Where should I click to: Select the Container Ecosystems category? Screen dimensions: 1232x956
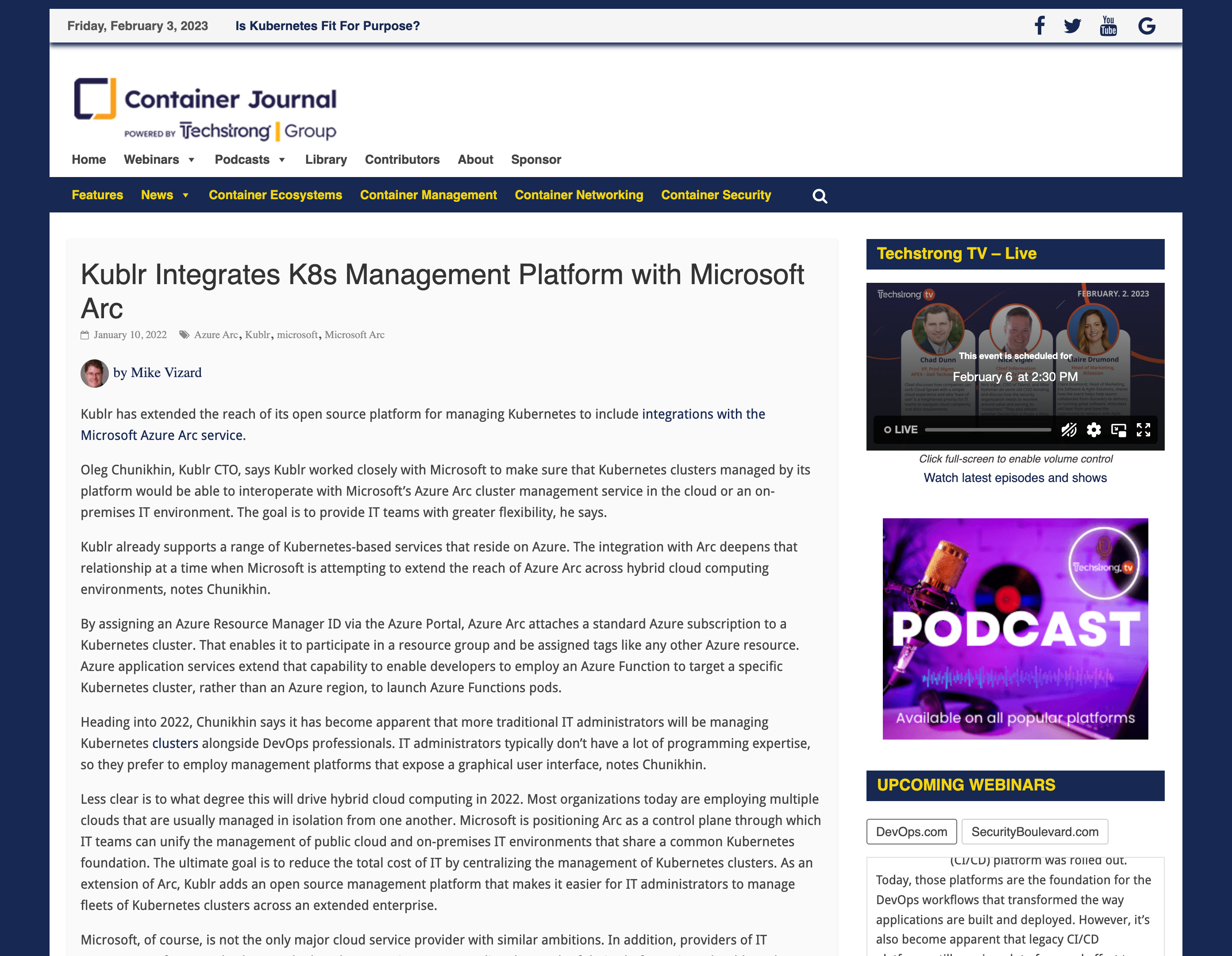pyautogui.click(x=275, y=195)
